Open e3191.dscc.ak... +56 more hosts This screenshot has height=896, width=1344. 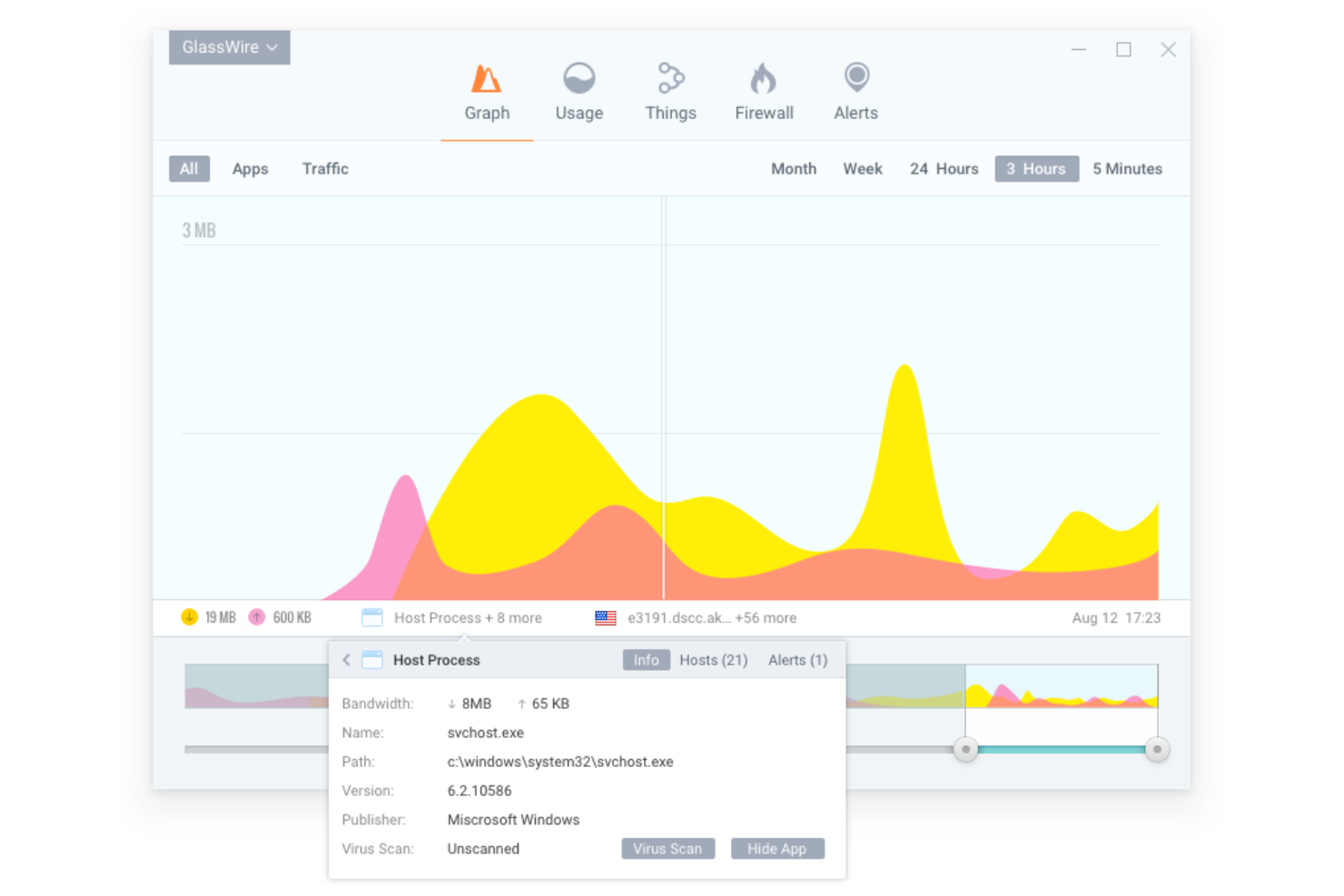(712, 618)
